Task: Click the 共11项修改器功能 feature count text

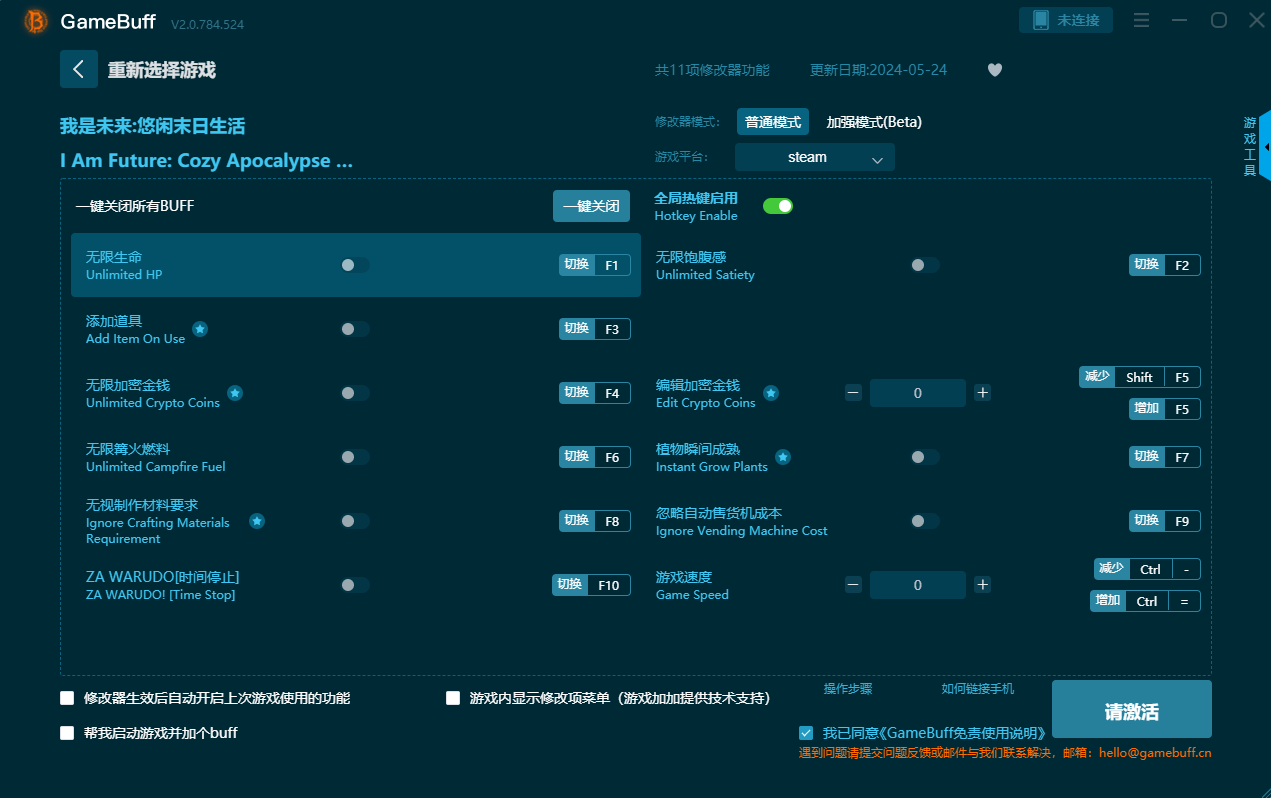Action: (712, 70)
